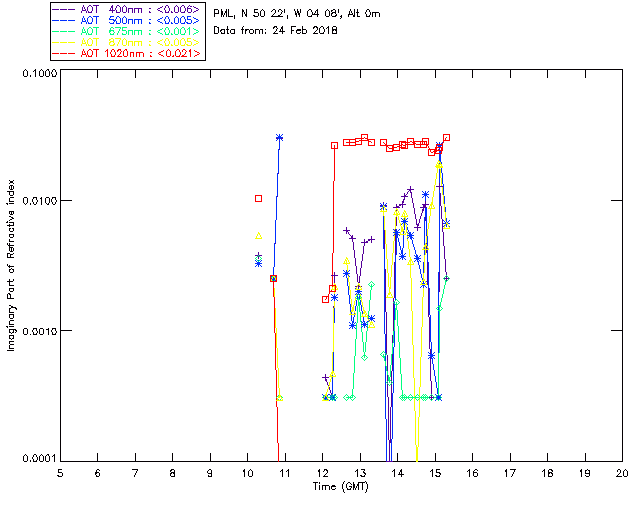Click the x-axis tick label 20
Image resolution: width=640 pixels, height=512 pixels.
622,473
